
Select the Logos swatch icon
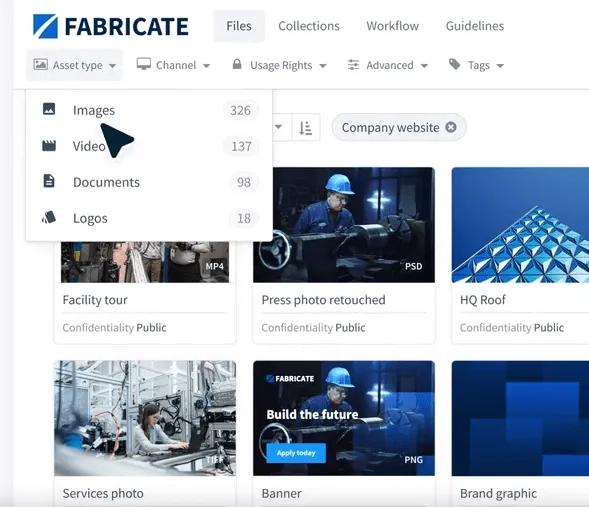[49, 217]
